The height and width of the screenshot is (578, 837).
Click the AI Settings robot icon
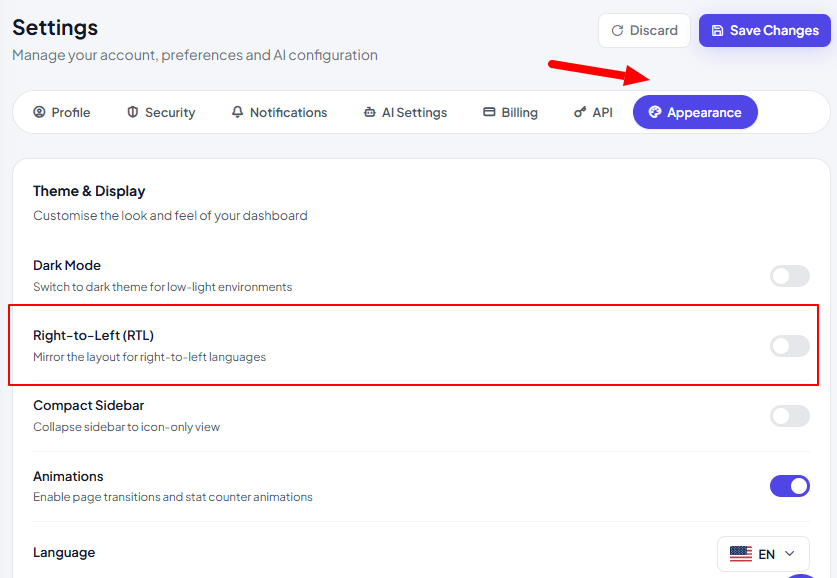pyautogui.click(x=369, y=112)
